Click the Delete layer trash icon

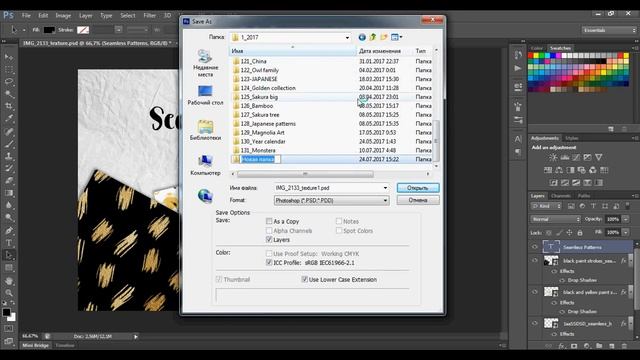(624, 346)
